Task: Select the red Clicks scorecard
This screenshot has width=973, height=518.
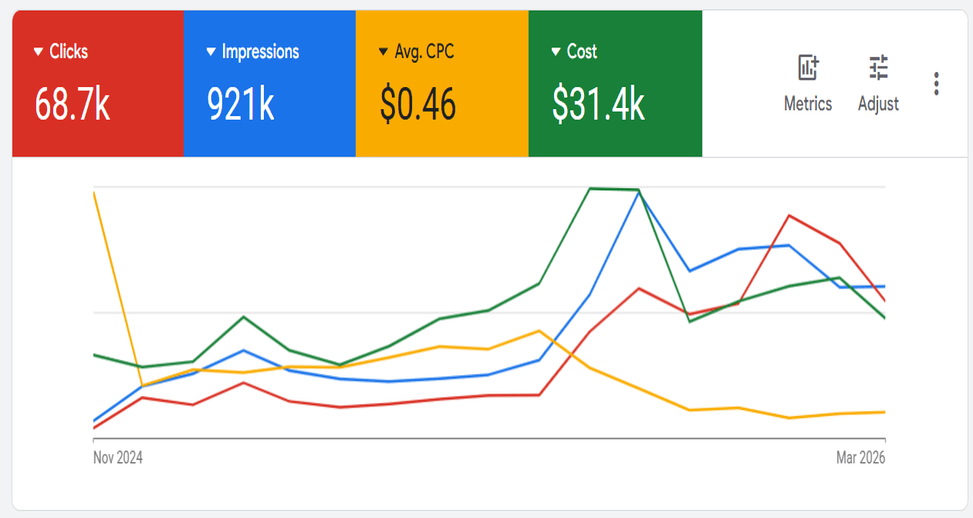Action: pos(98,84)
